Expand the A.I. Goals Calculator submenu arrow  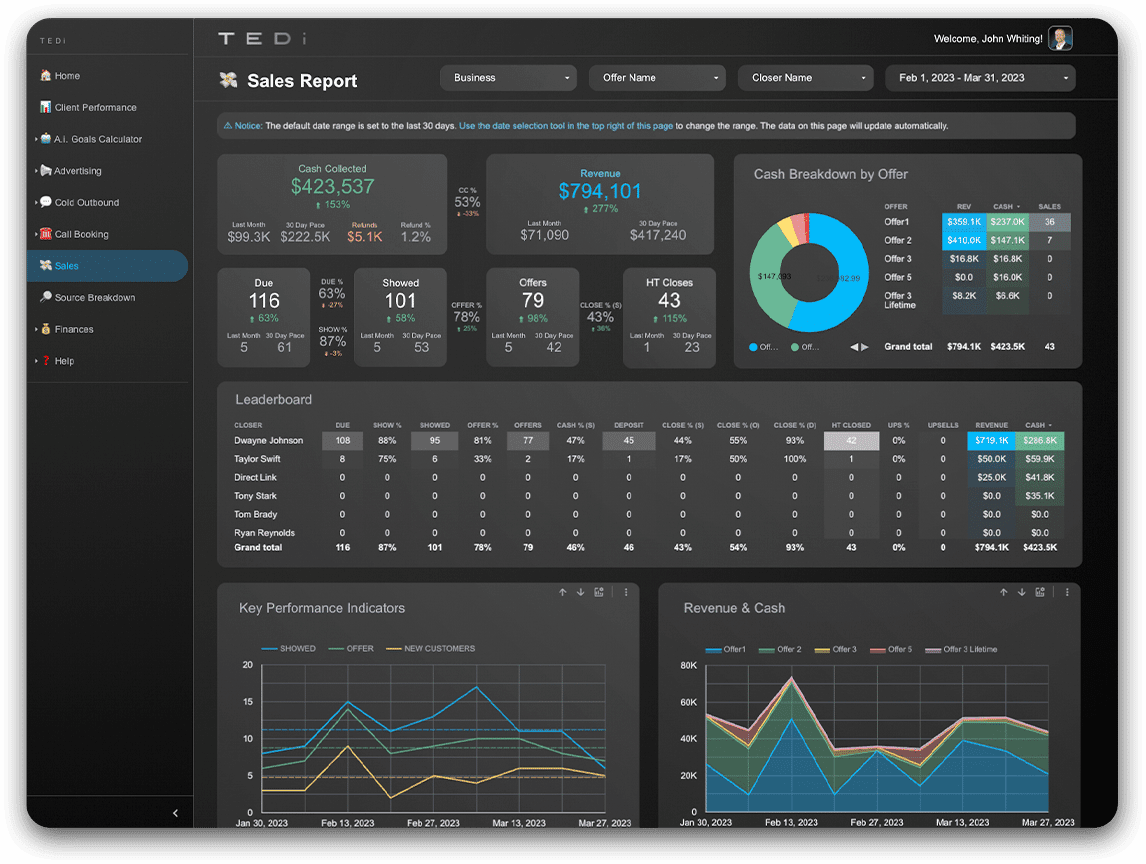[36, 139]
